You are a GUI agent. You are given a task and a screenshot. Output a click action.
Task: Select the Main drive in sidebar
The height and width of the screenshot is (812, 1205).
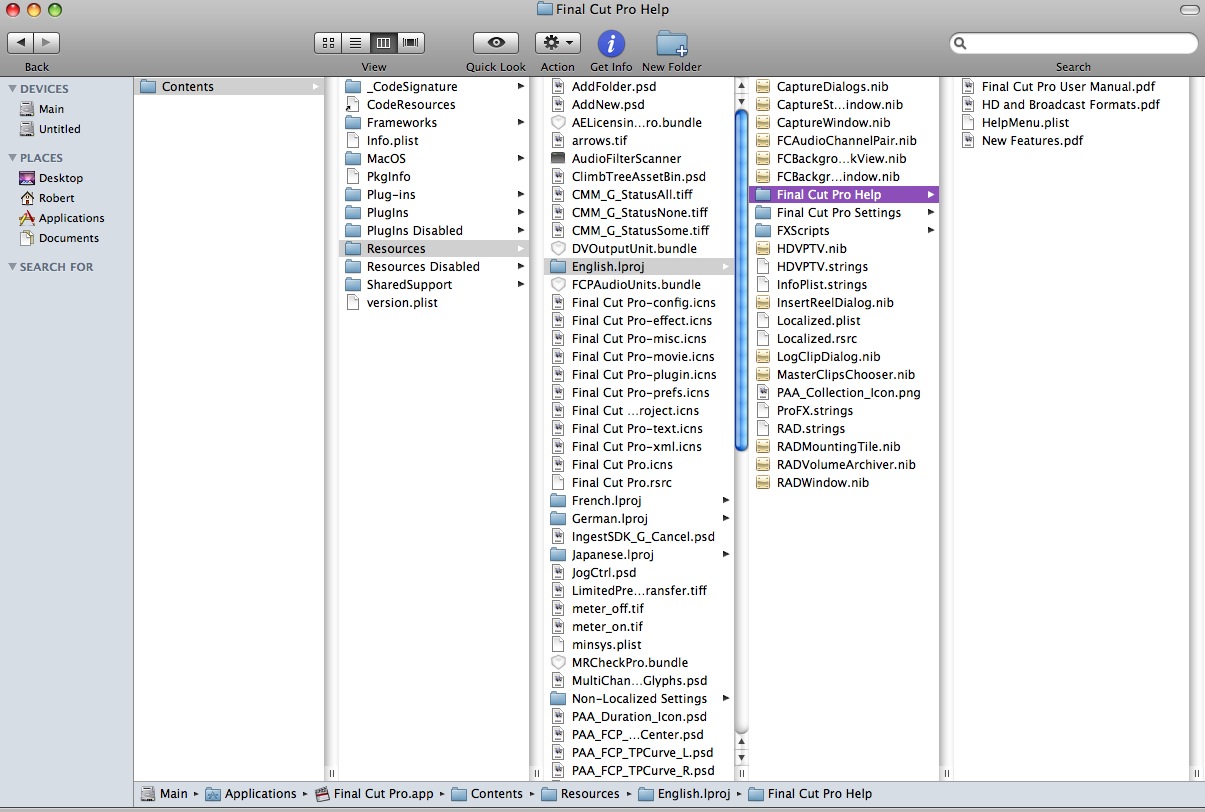click(x=42, y=109)
